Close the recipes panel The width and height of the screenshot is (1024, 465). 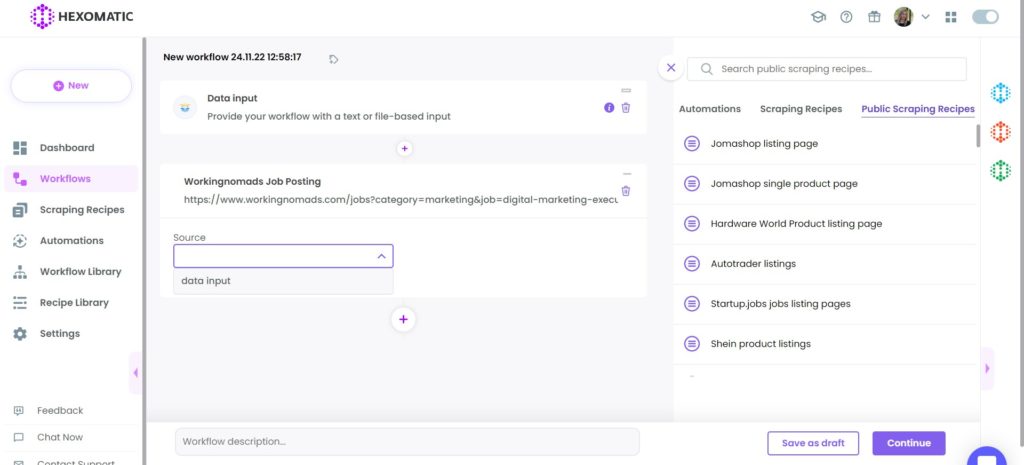[671, 68]
